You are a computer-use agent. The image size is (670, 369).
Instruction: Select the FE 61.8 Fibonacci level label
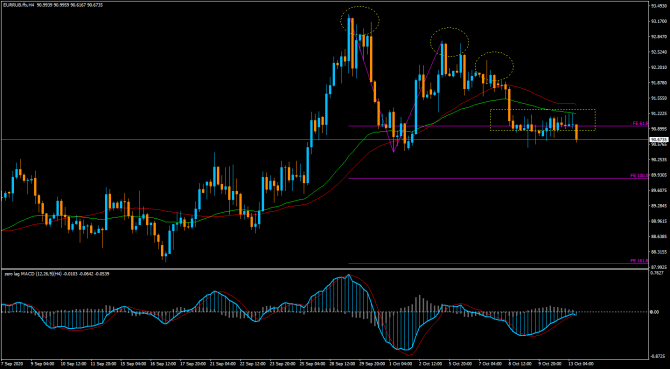tap(641, 123)
